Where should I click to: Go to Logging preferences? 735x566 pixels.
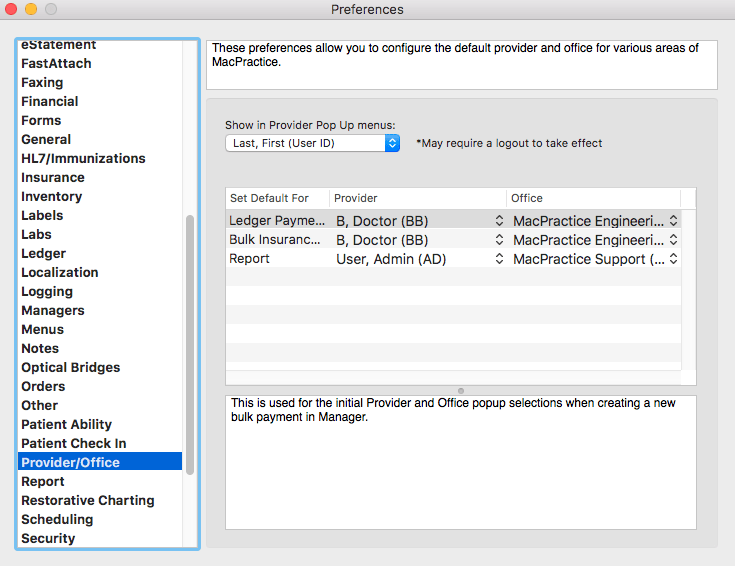47,291
